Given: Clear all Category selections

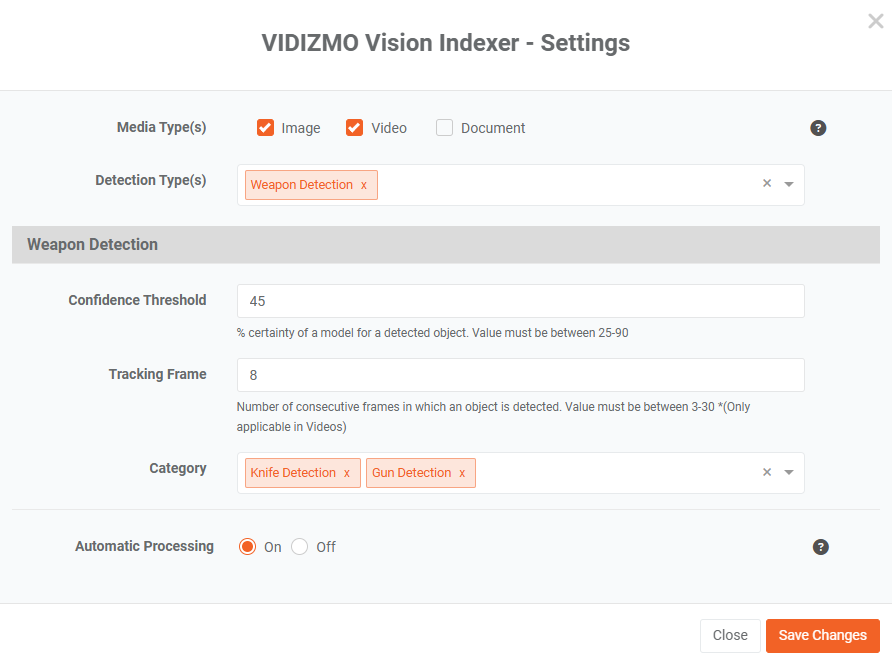Looking at the screenshot, I should click(x=767, y=472).
